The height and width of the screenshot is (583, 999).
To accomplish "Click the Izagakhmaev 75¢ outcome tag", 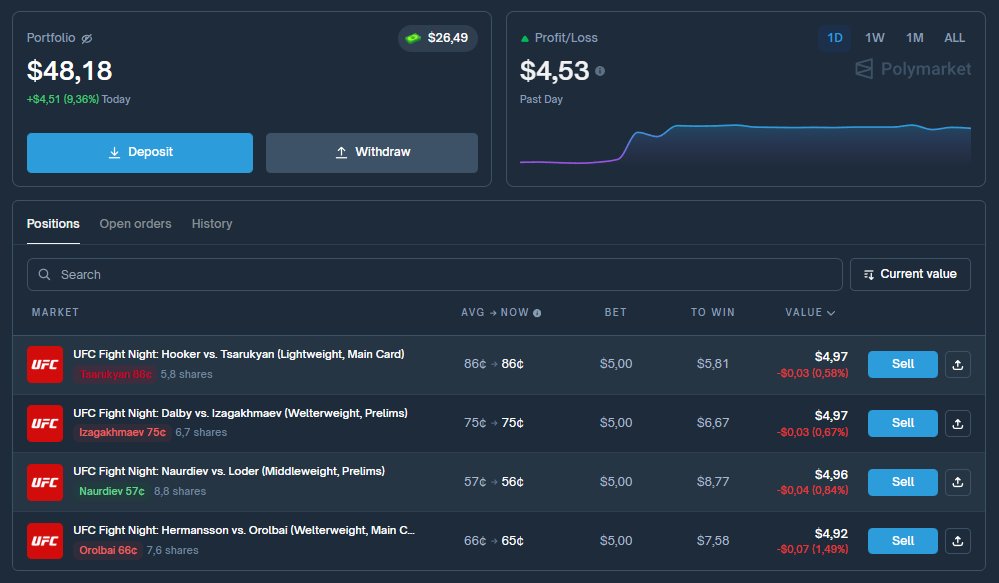I will [122, 433].
